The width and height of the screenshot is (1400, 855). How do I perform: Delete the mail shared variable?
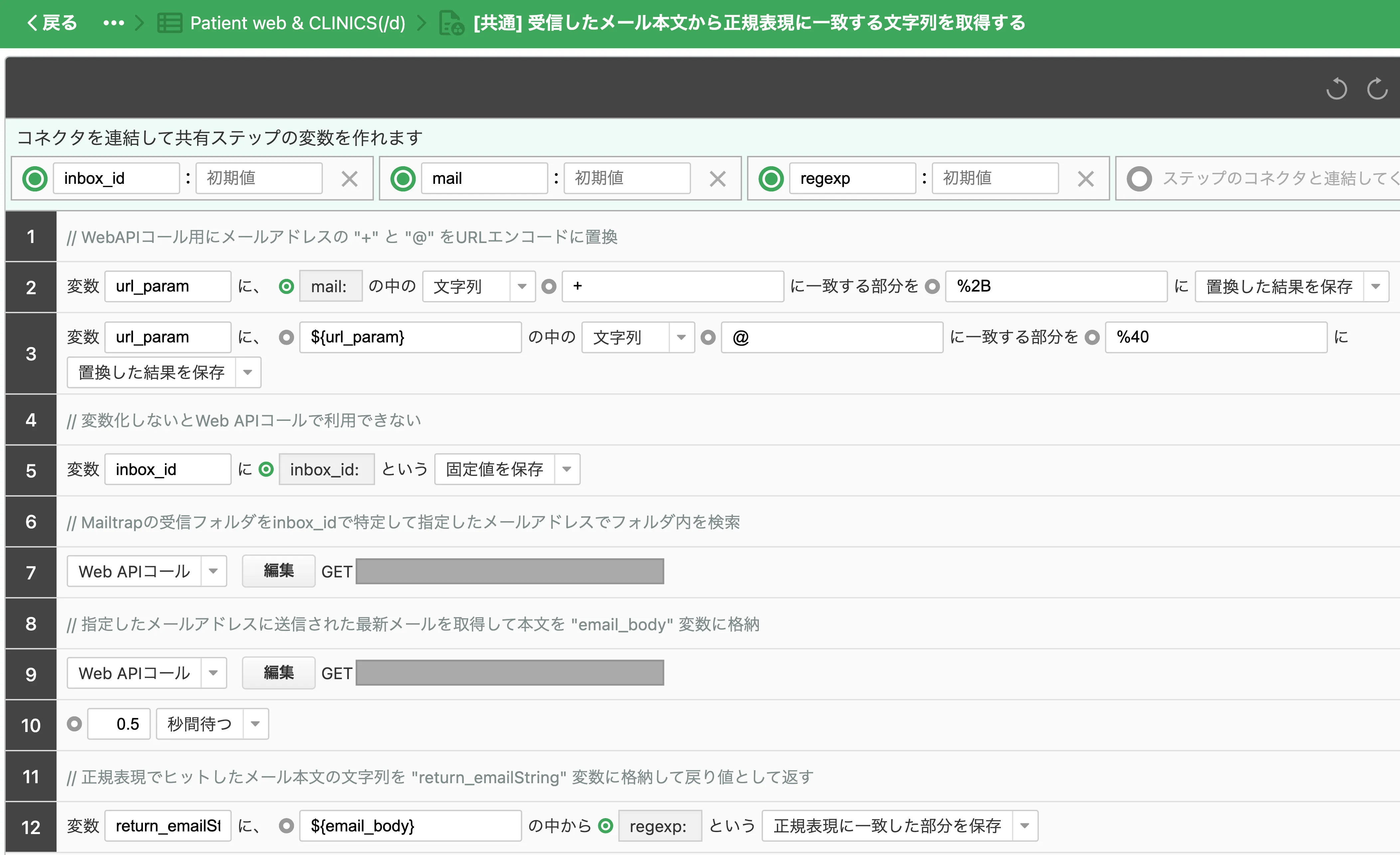click(718, 179)
